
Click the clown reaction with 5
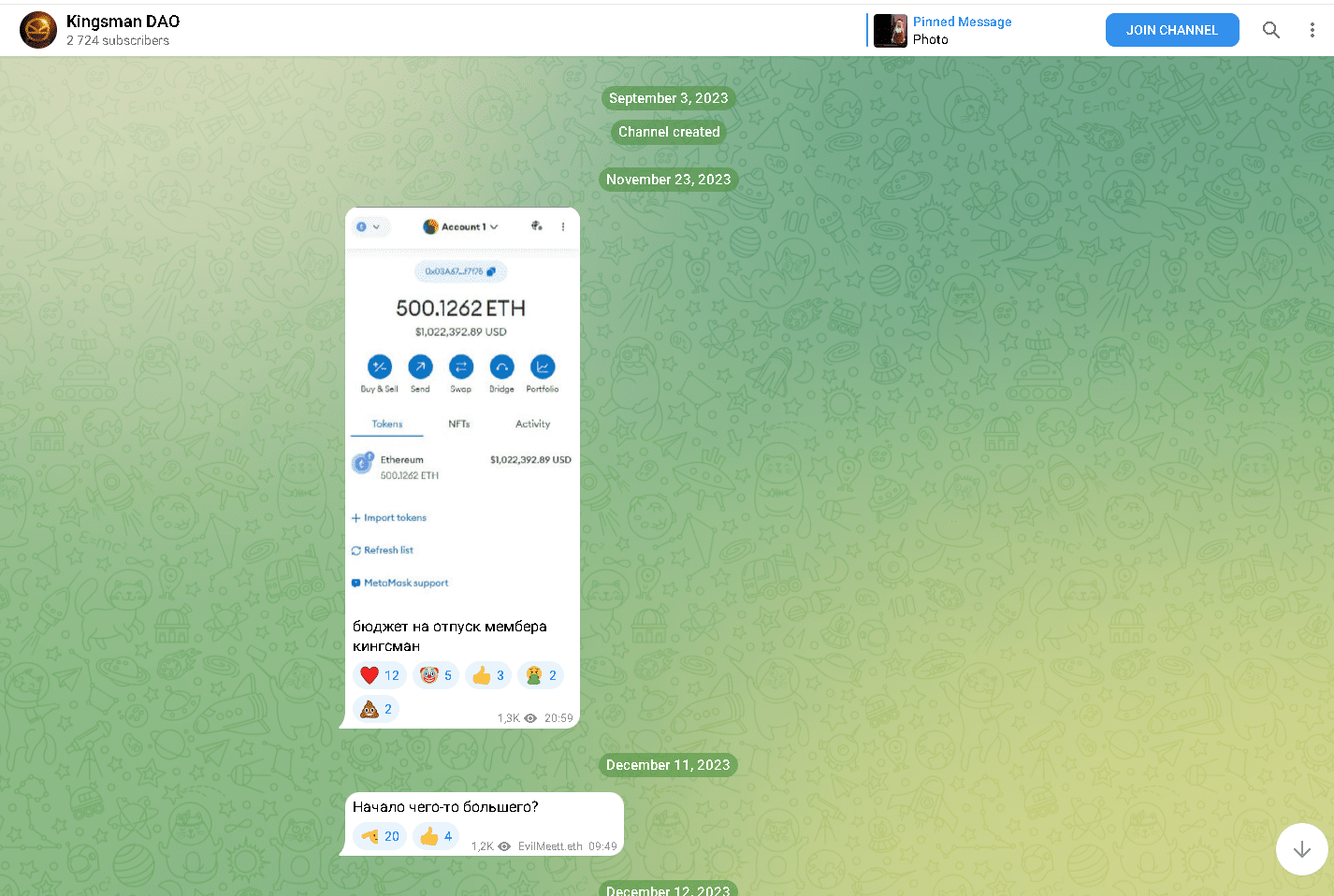(436, 675)
